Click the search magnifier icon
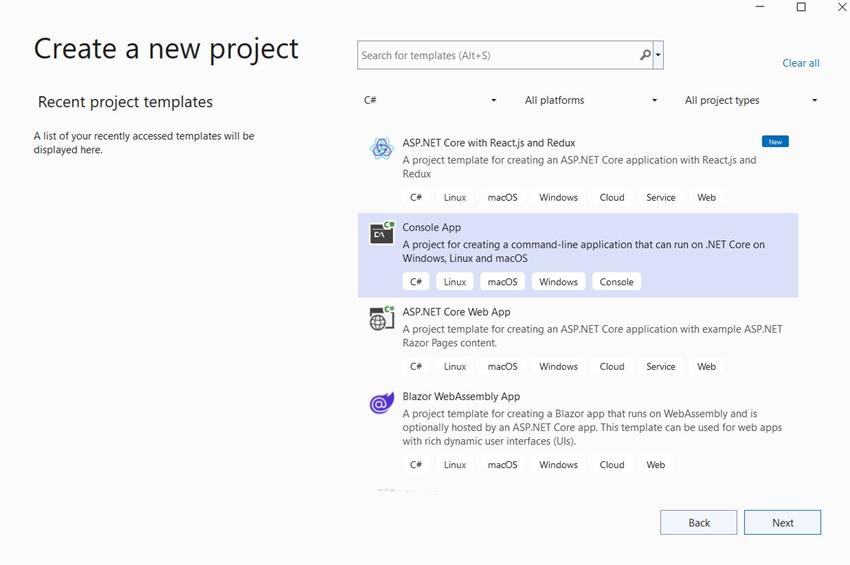 [645, 55]
